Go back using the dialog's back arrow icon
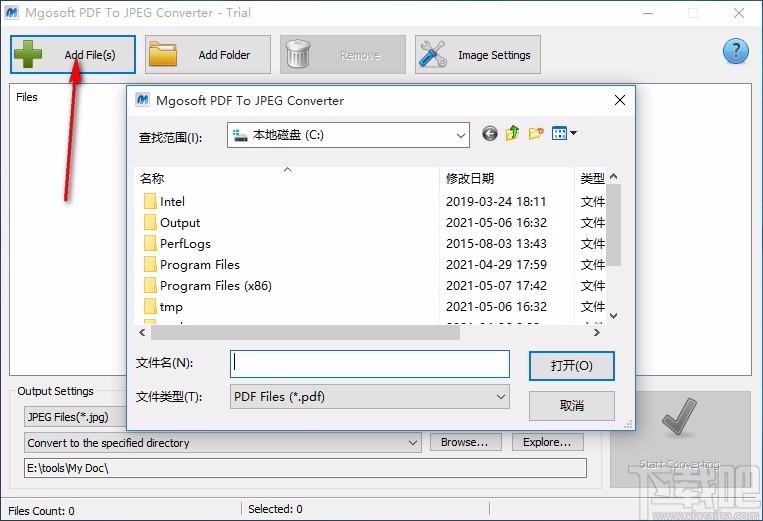Image resolution: width=763 pixels, height=521 pixels. click(x=490, y=133)
